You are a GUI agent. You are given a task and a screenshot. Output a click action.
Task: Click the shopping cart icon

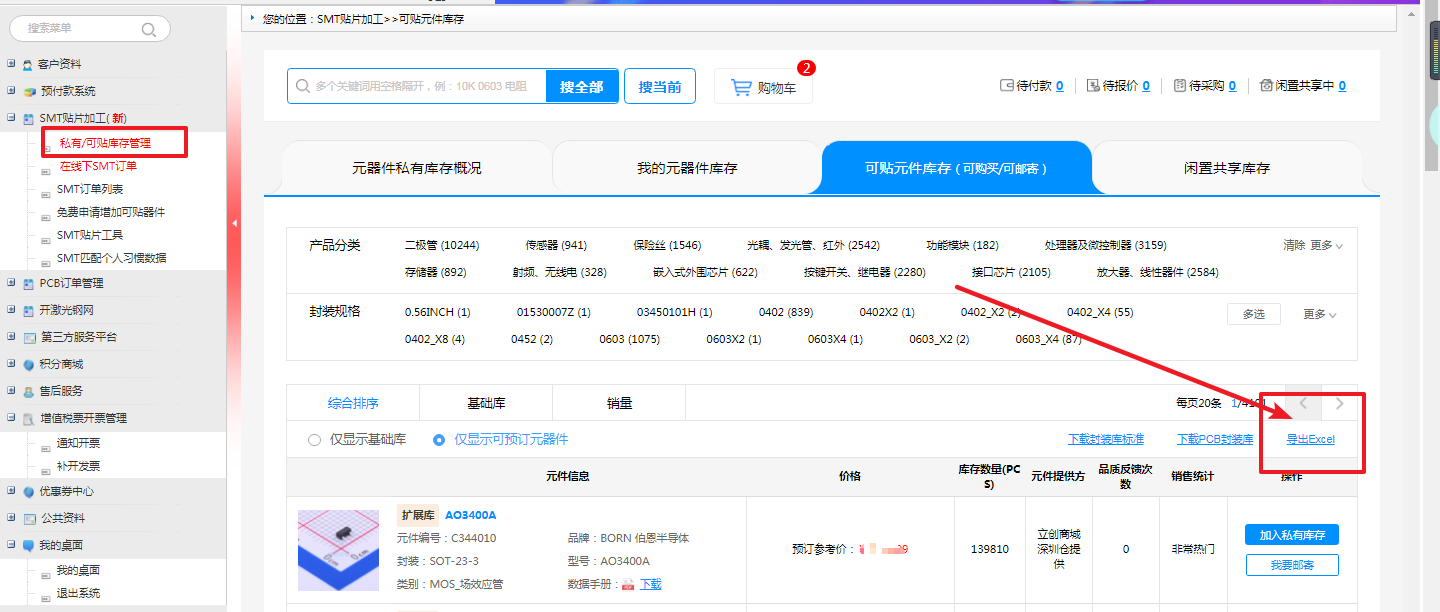tap(741, 88)
